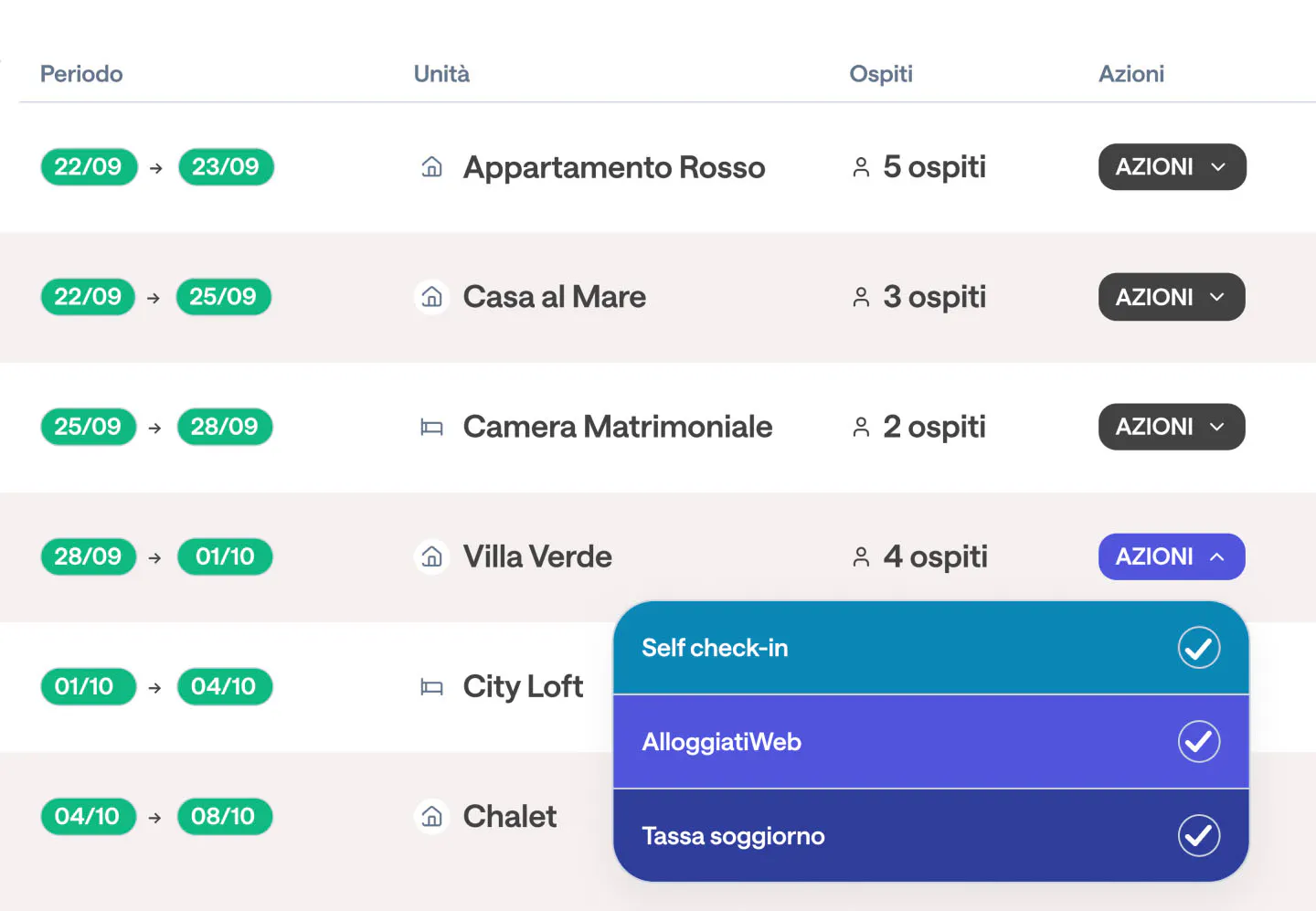This screenshot has width=1316, height=911.
Task: Click the house icon beside Appartamento Rosso
Action: (x=431, y=167)
